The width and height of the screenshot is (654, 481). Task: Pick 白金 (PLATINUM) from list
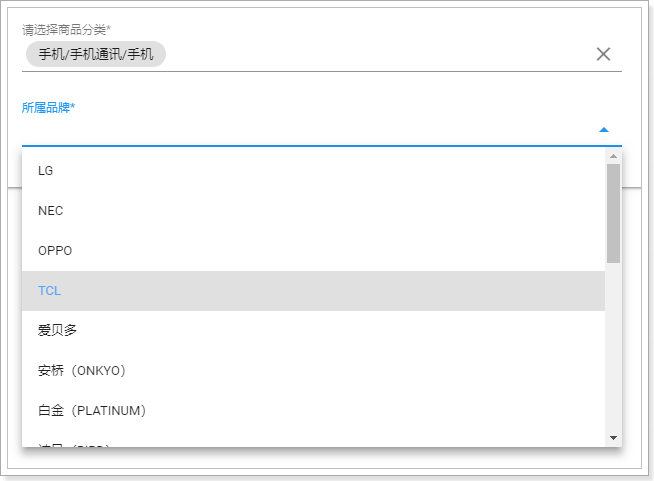click(93, 411)
